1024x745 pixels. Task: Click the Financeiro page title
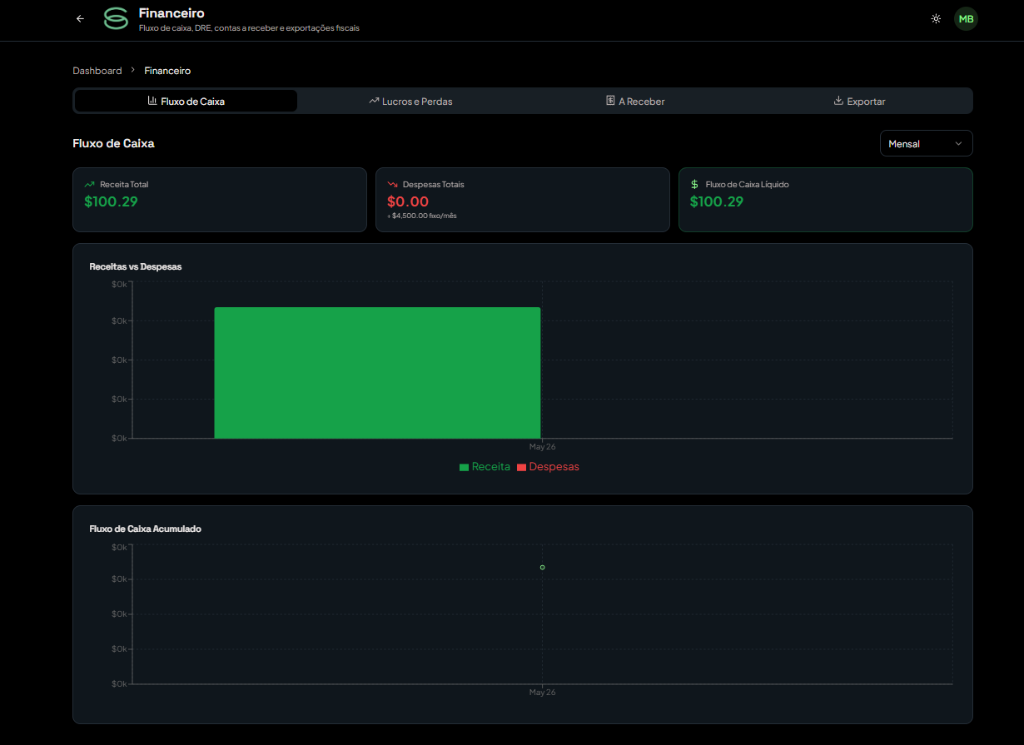tap(172, 13)
